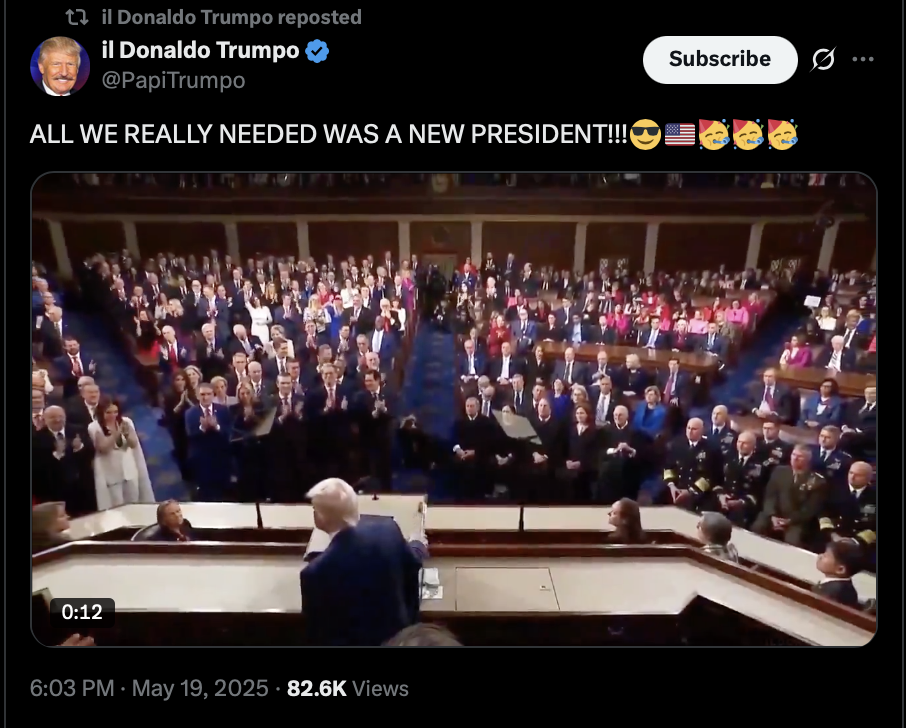
Task: Open the 82.6K Views count
Action: tap(348, 688)
